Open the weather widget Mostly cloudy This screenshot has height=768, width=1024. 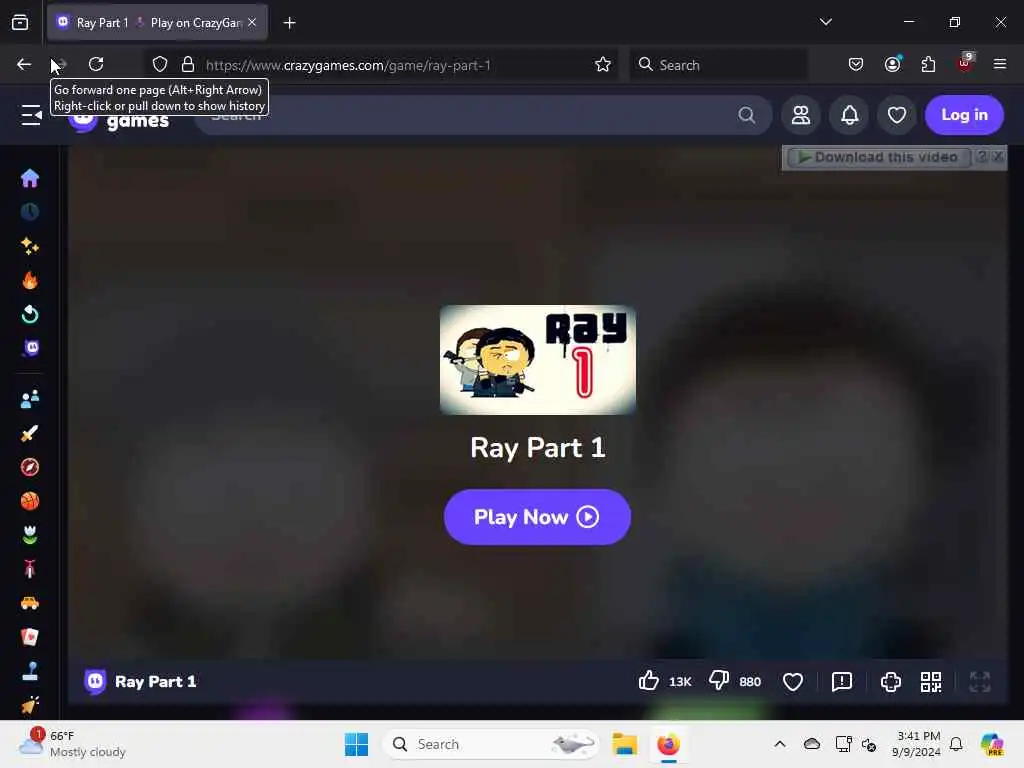72,744
